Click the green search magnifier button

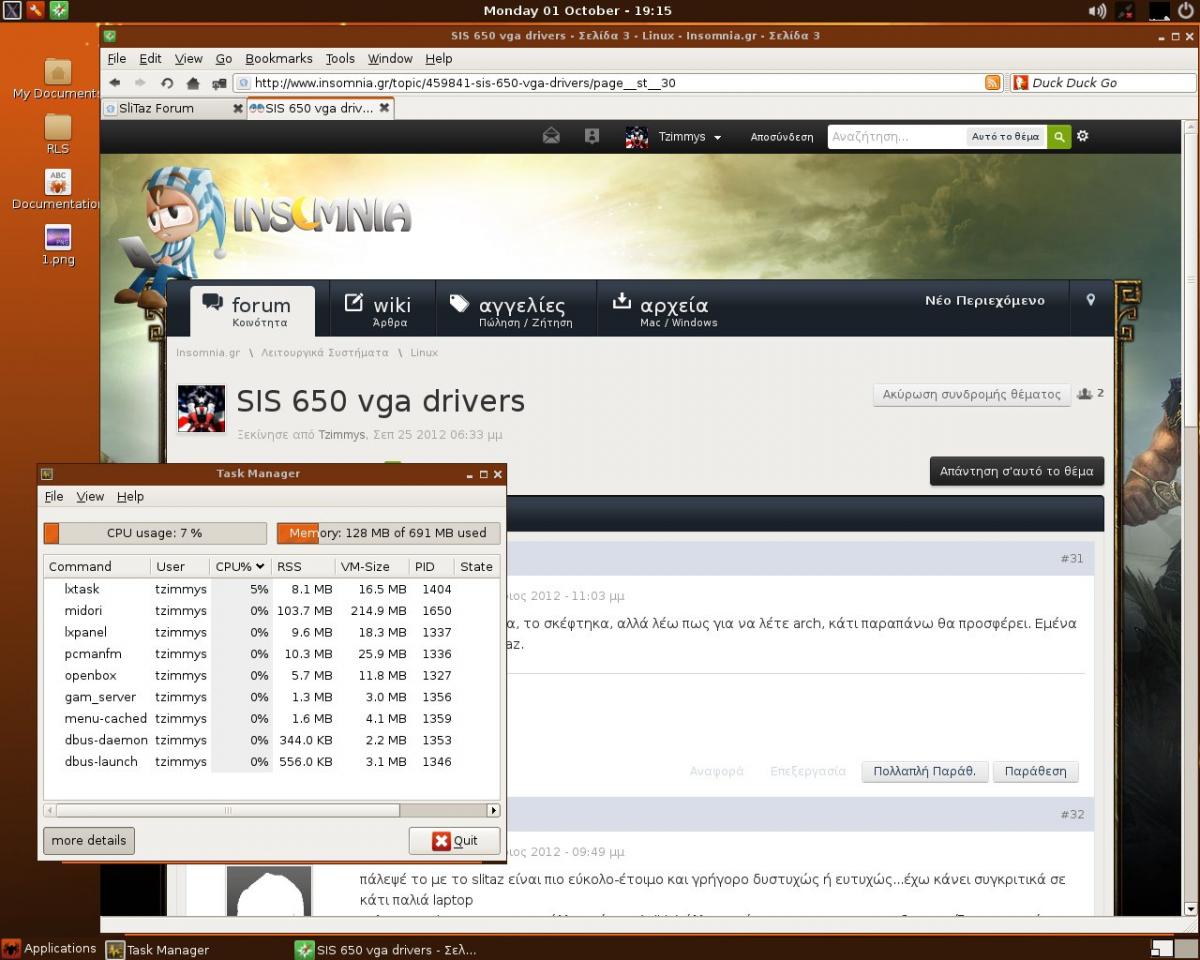pyautogui.click(x=1059, y=136)
